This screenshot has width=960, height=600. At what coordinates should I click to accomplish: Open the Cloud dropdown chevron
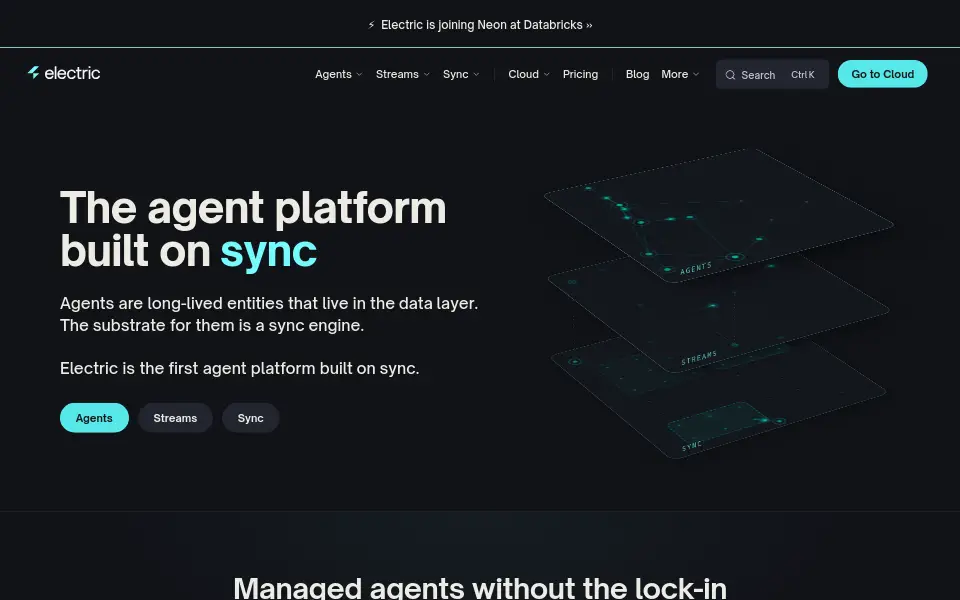coord(547,74)
